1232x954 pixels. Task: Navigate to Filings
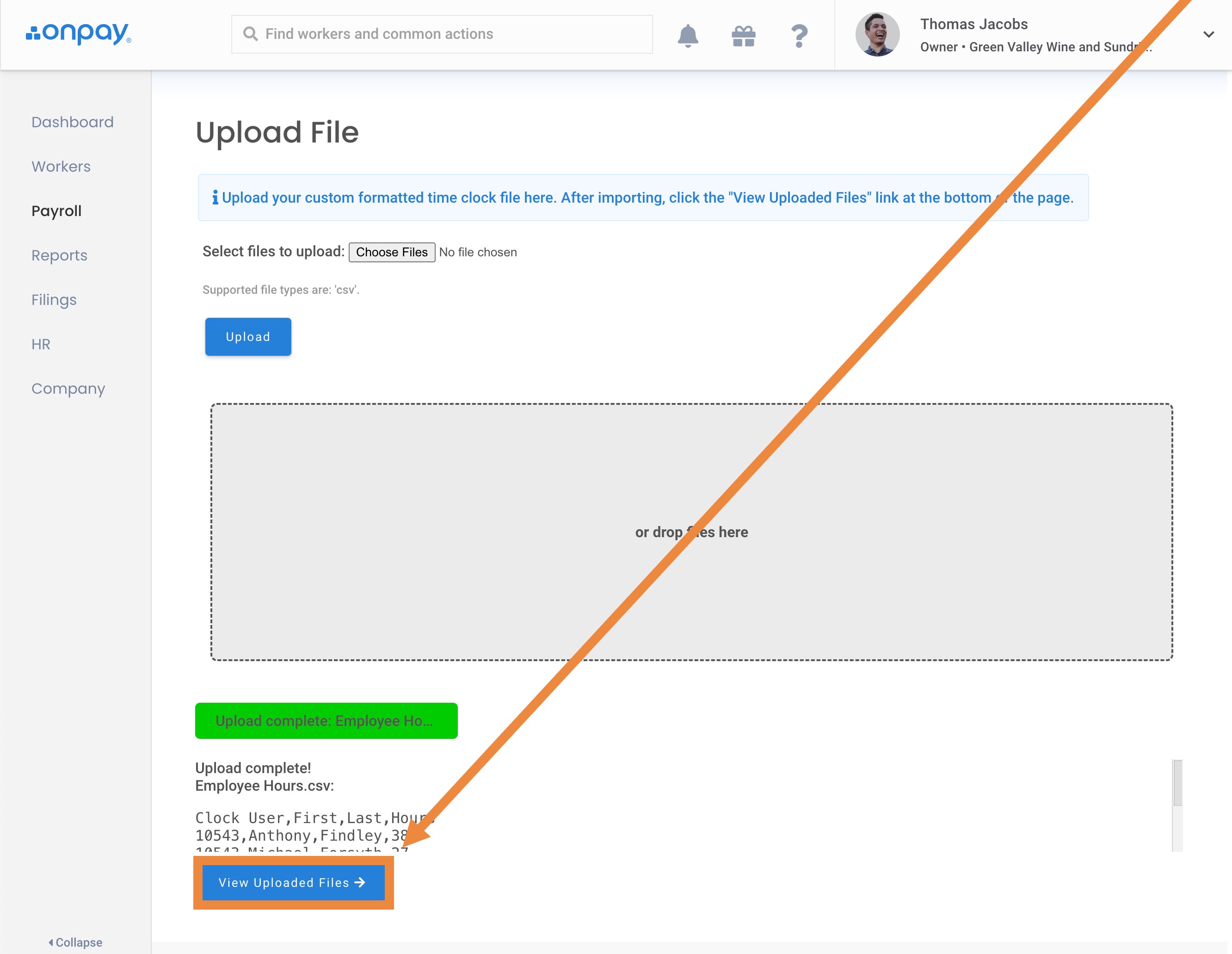54,300
